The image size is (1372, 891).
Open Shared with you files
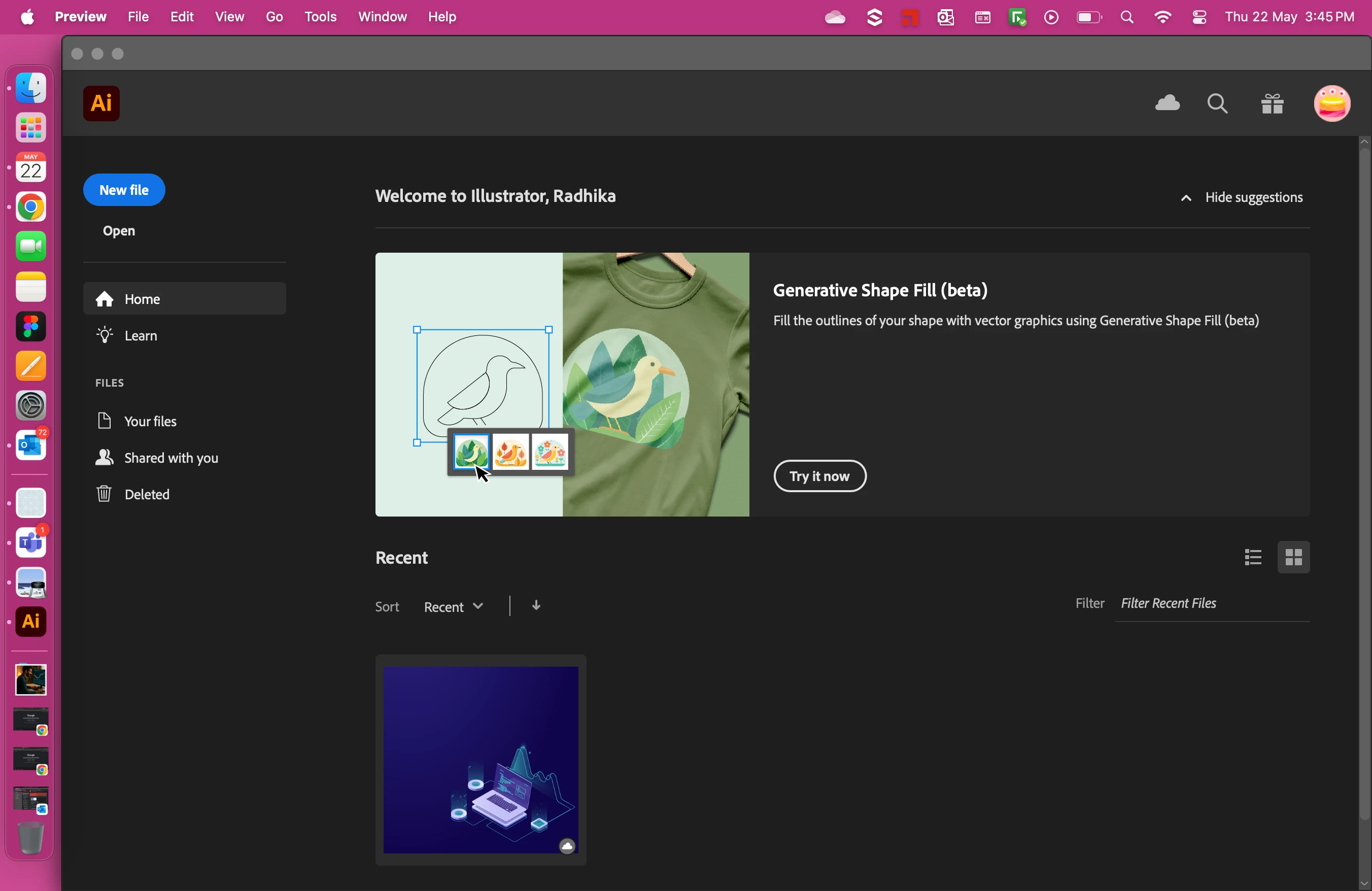point(170,458)
